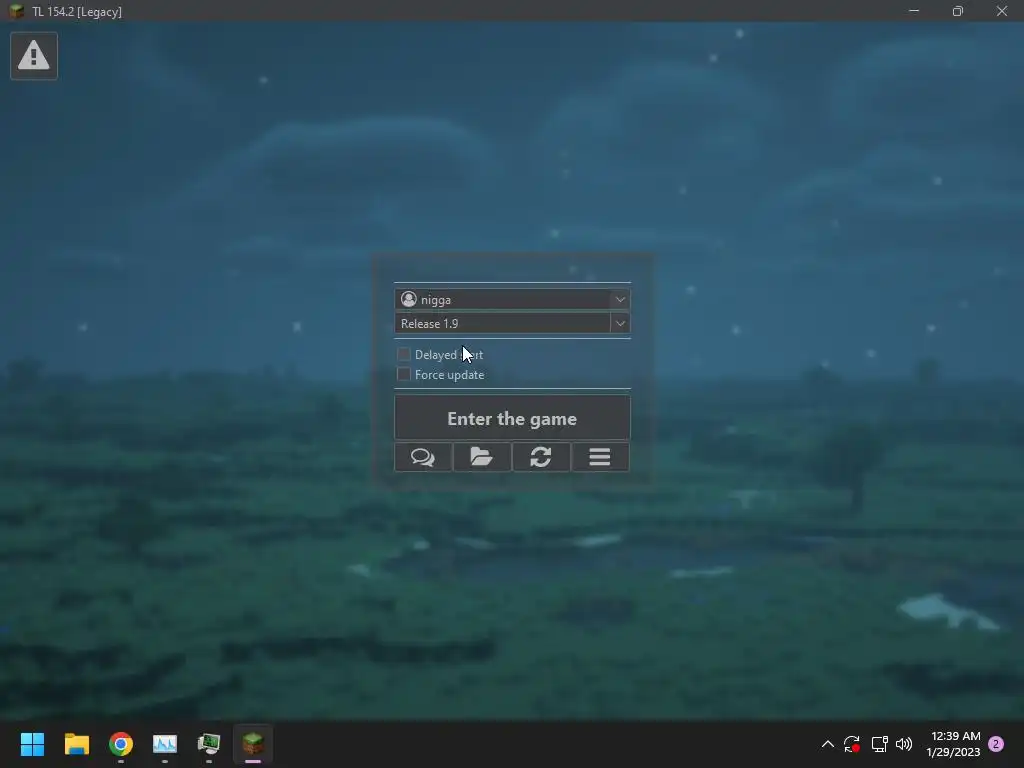
Task: Open the account name dropdown arrow
Action: pyautogui.click(x=620, y=300)
